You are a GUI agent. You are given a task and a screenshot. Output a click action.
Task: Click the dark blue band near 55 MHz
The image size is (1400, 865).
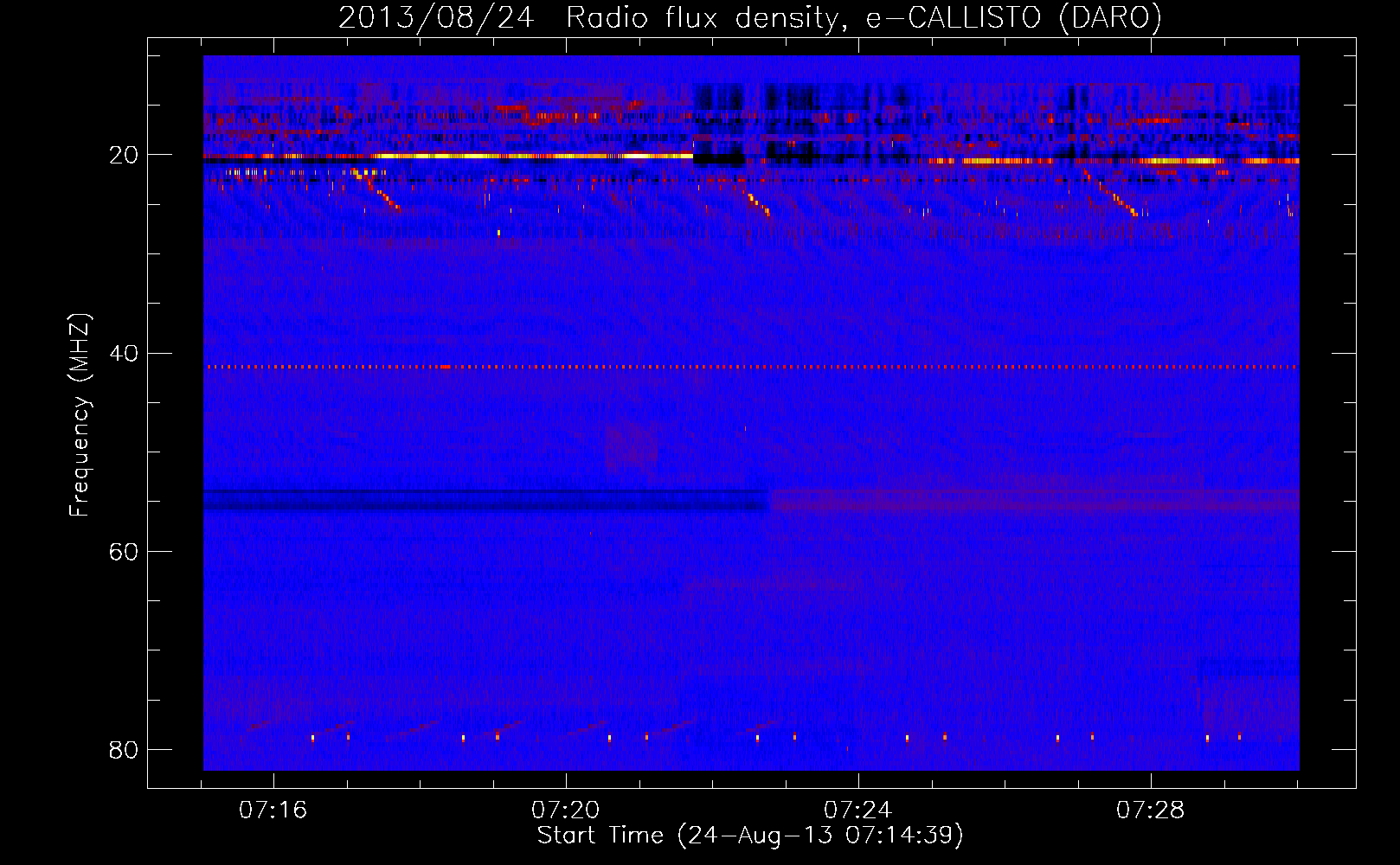[x=485, y=500]
